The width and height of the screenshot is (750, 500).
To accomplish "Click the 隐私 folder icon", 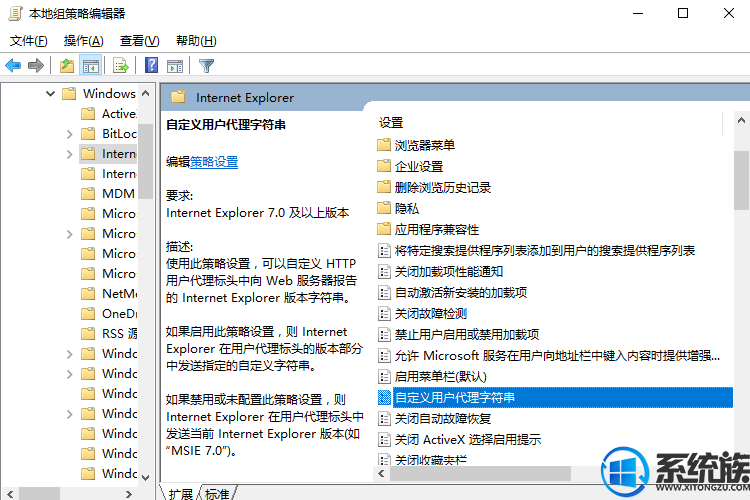I will coord(384,208).
